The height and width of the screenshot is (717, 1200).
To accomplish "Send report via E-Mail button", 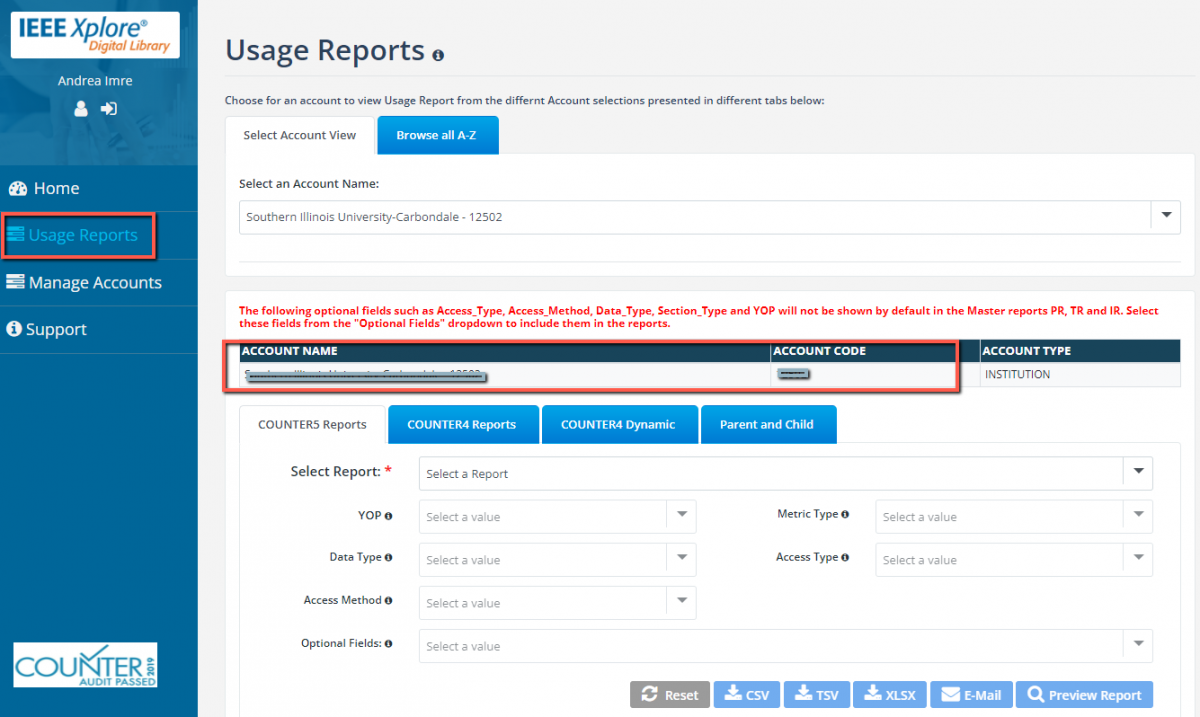I will [972, 695].
